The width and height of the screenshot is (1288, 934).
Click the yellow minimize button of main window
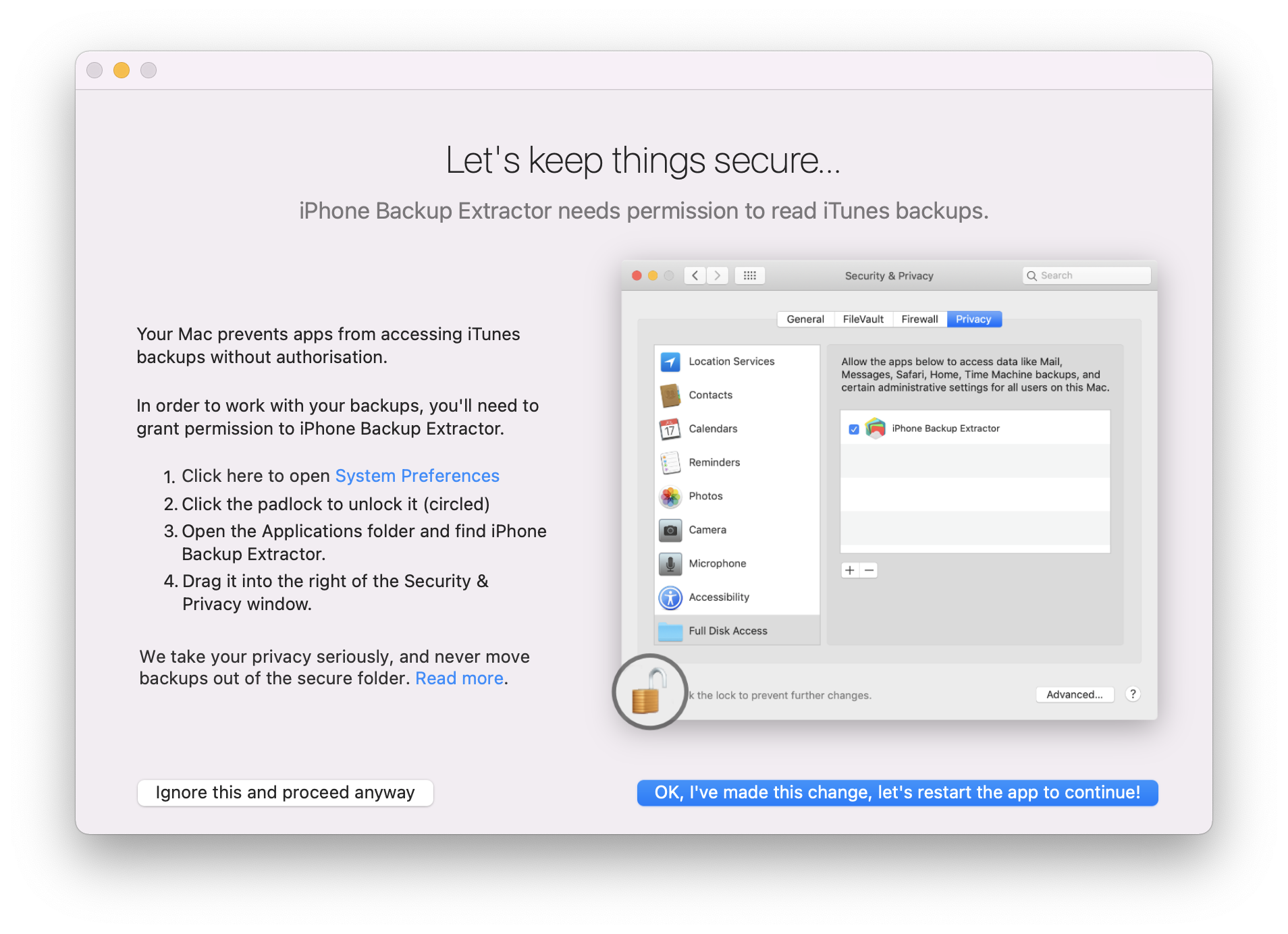point(122,70)
